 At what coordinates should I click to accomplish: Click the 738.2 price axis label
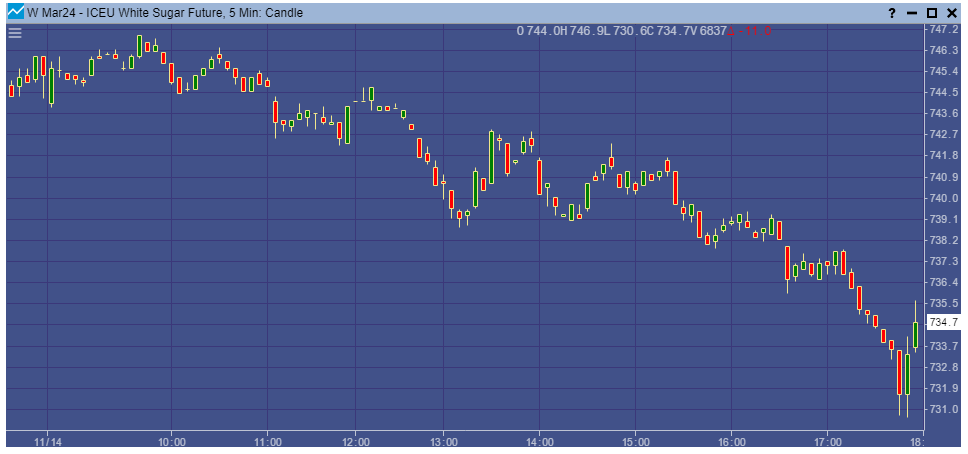(x=943, y=240)
